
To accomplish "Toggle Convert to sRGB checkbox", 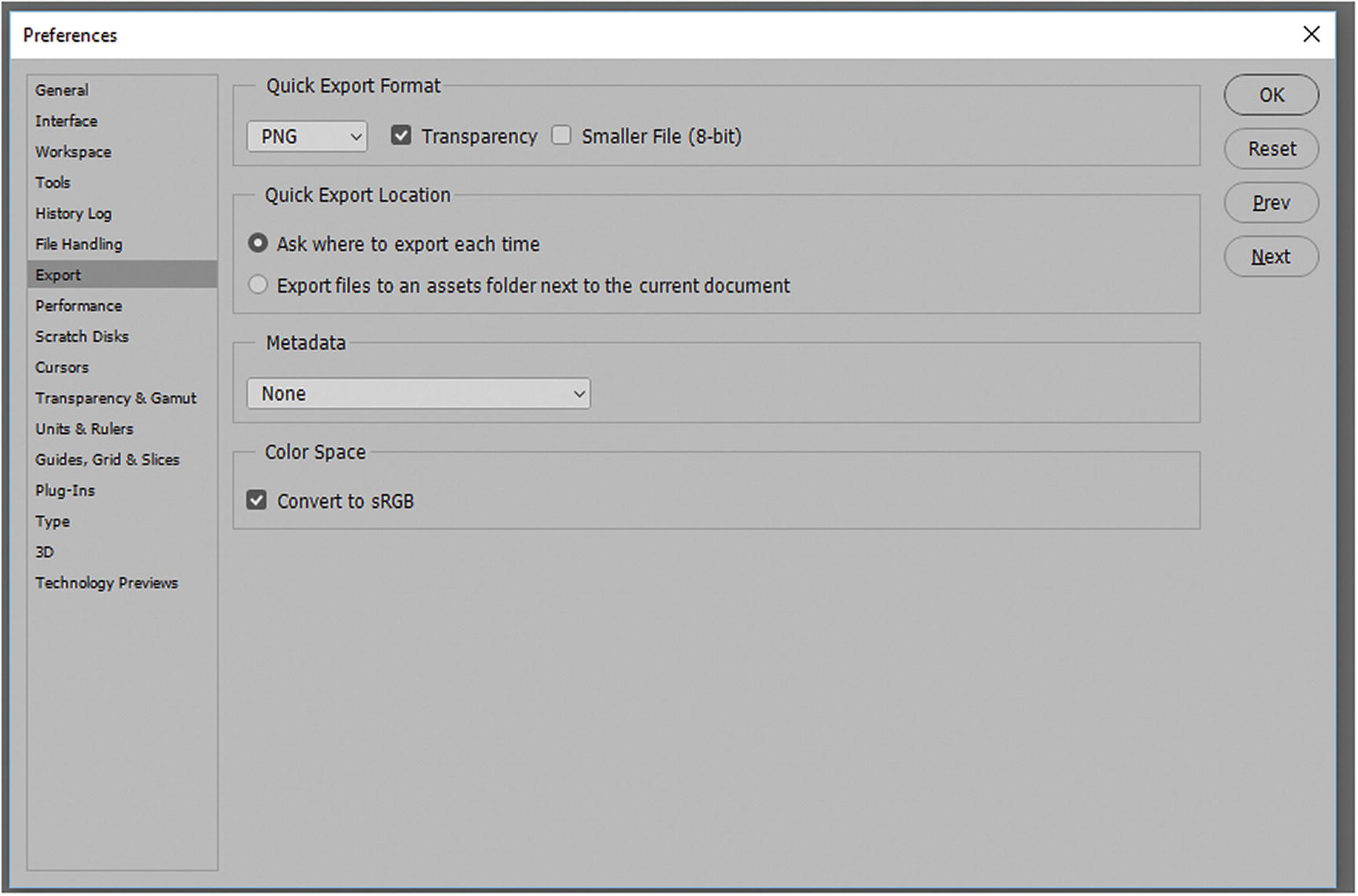I will tap(257, 500).
